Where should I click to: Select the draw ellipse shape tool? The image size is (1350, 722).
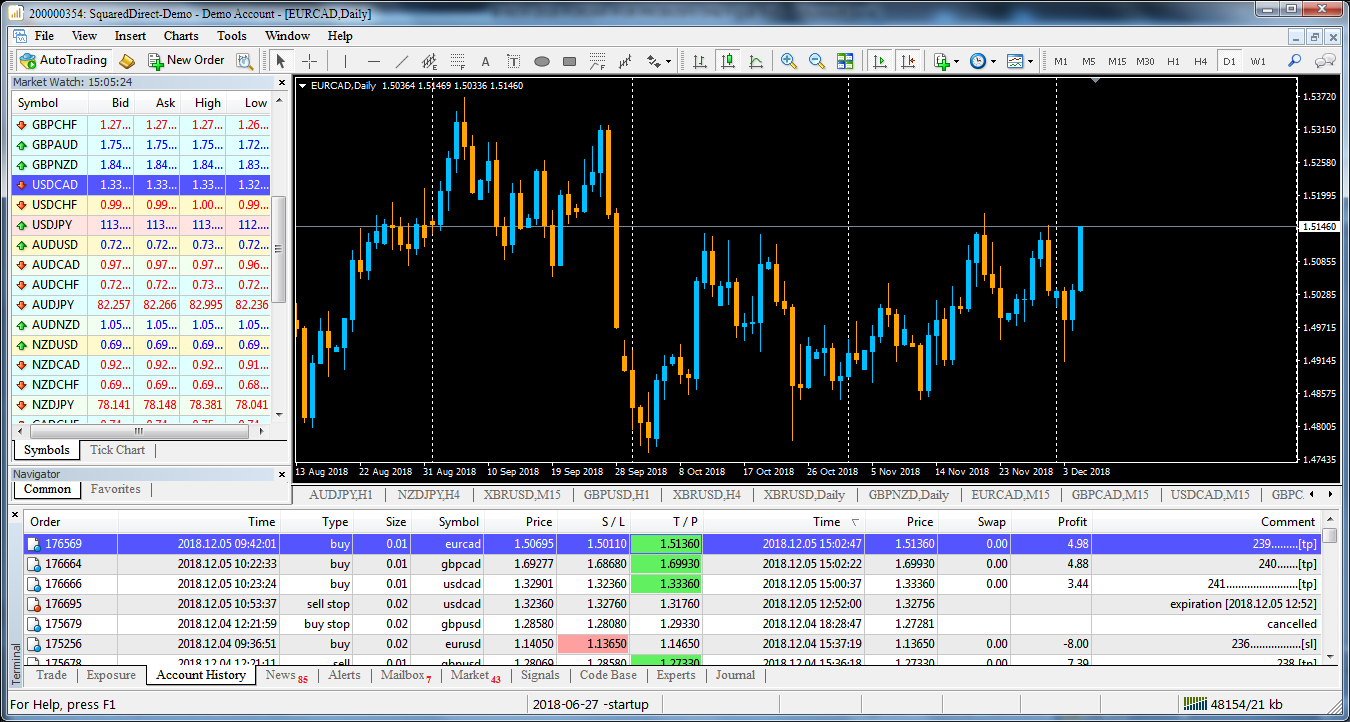(x=542, y=61)
